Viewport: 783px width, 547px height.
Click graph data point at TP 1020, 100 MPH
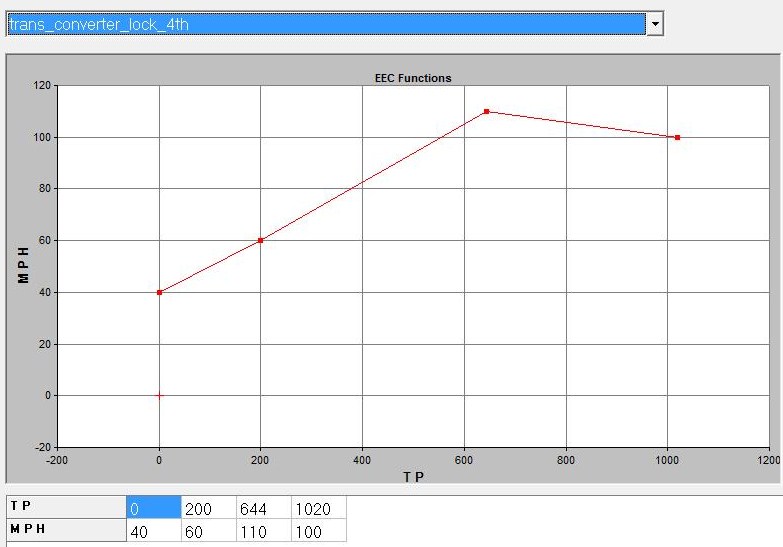coord(677,137)
